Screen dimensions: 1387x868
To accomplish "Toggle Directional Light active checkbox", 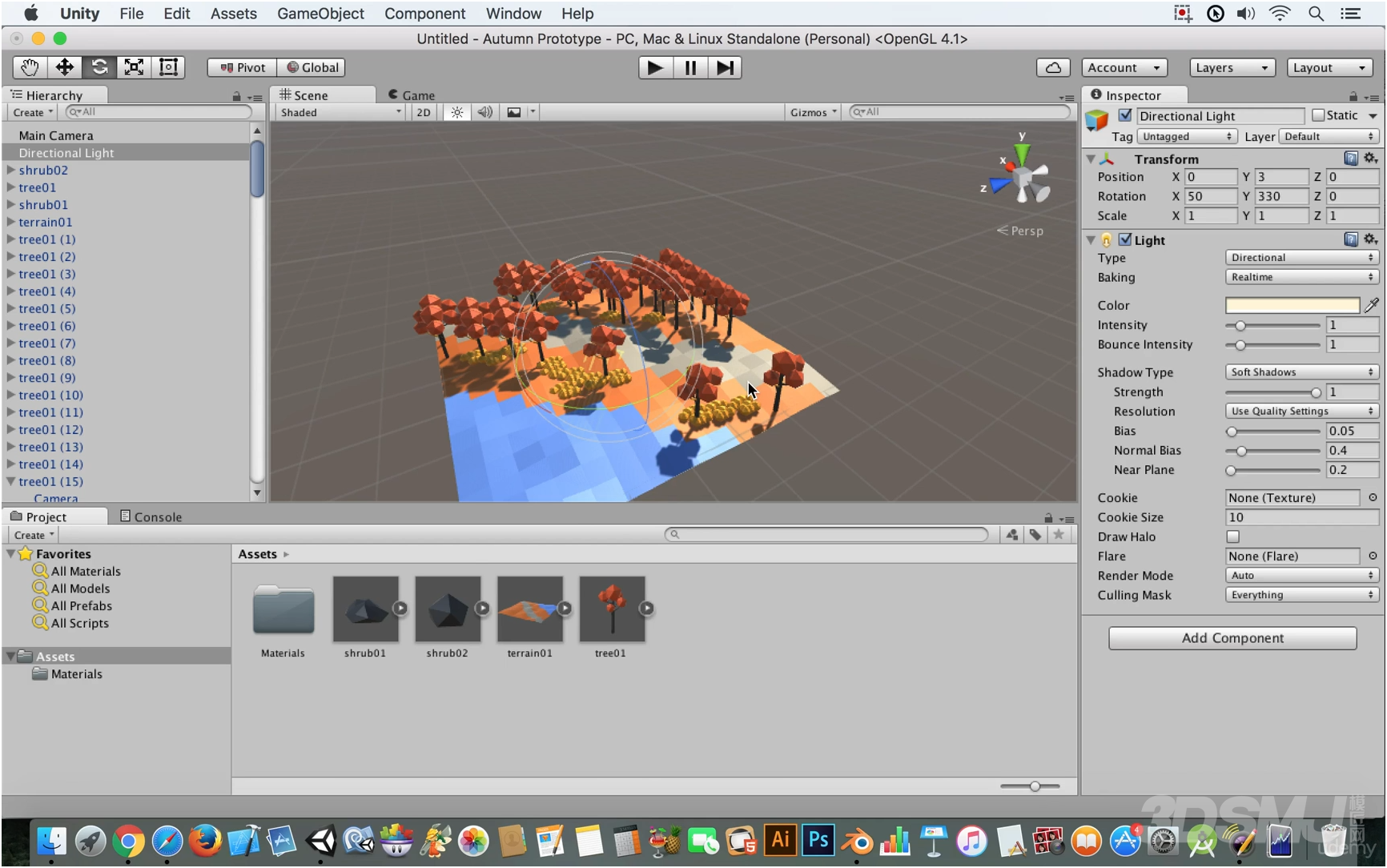I will pyautogui.click(x=1125, y=115).
